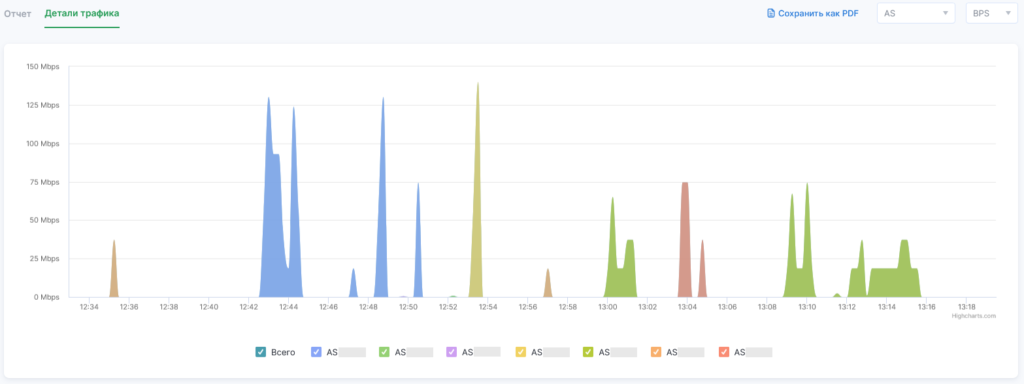1024x384 pixels.
Task: Toggle the Всего legend checkbox
Action: point(261,352)
